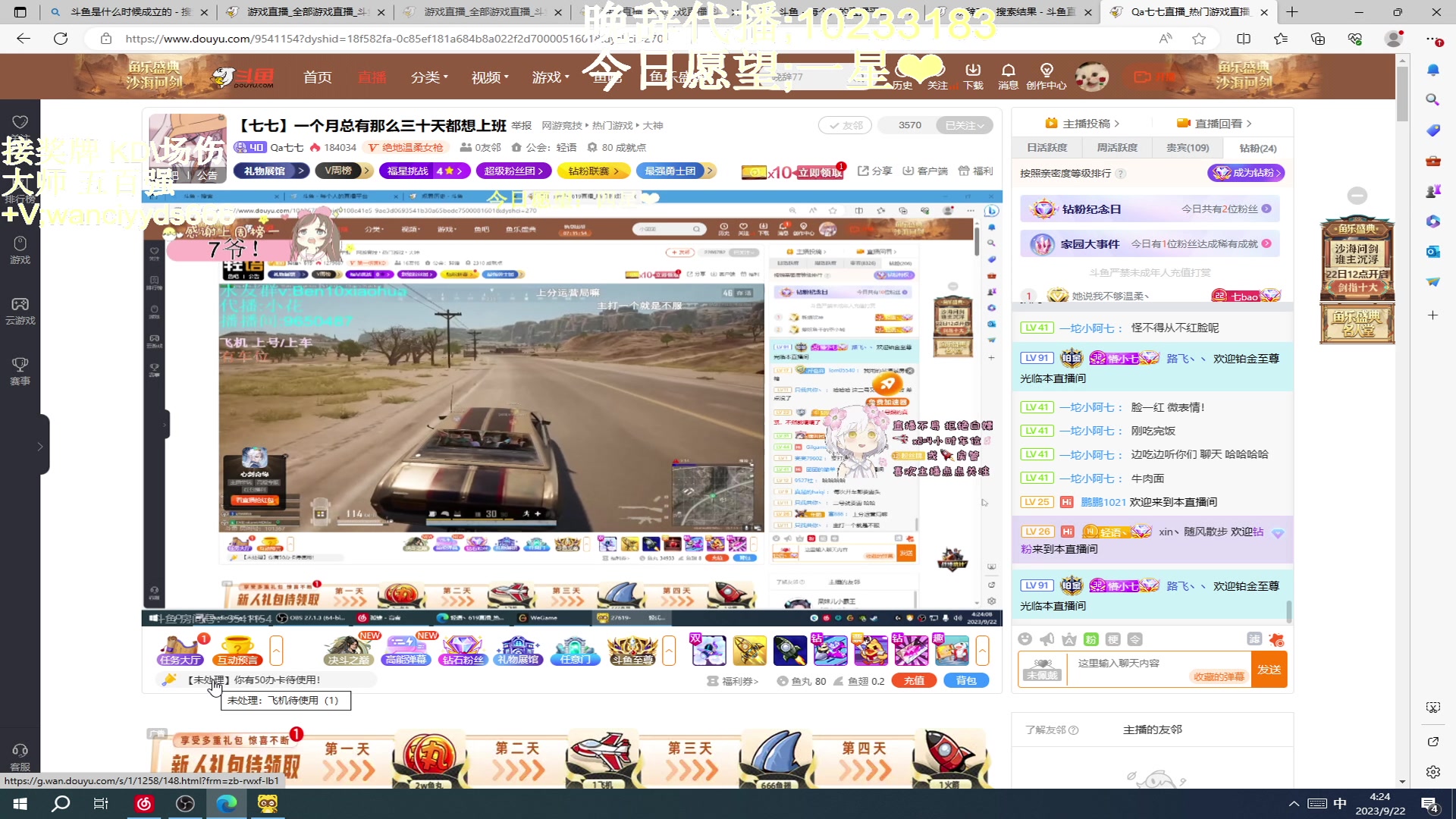Open 任务大厅 task hall icon

coord(180,651)
